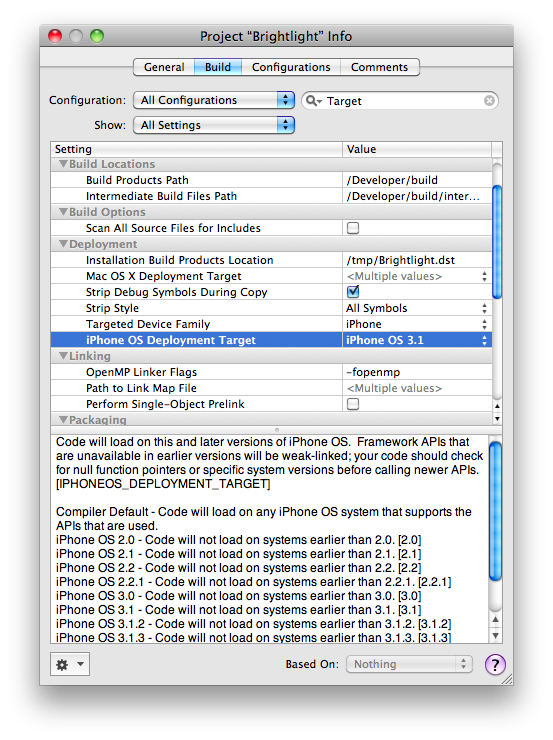Open the Comments tab

coord(379,67)
